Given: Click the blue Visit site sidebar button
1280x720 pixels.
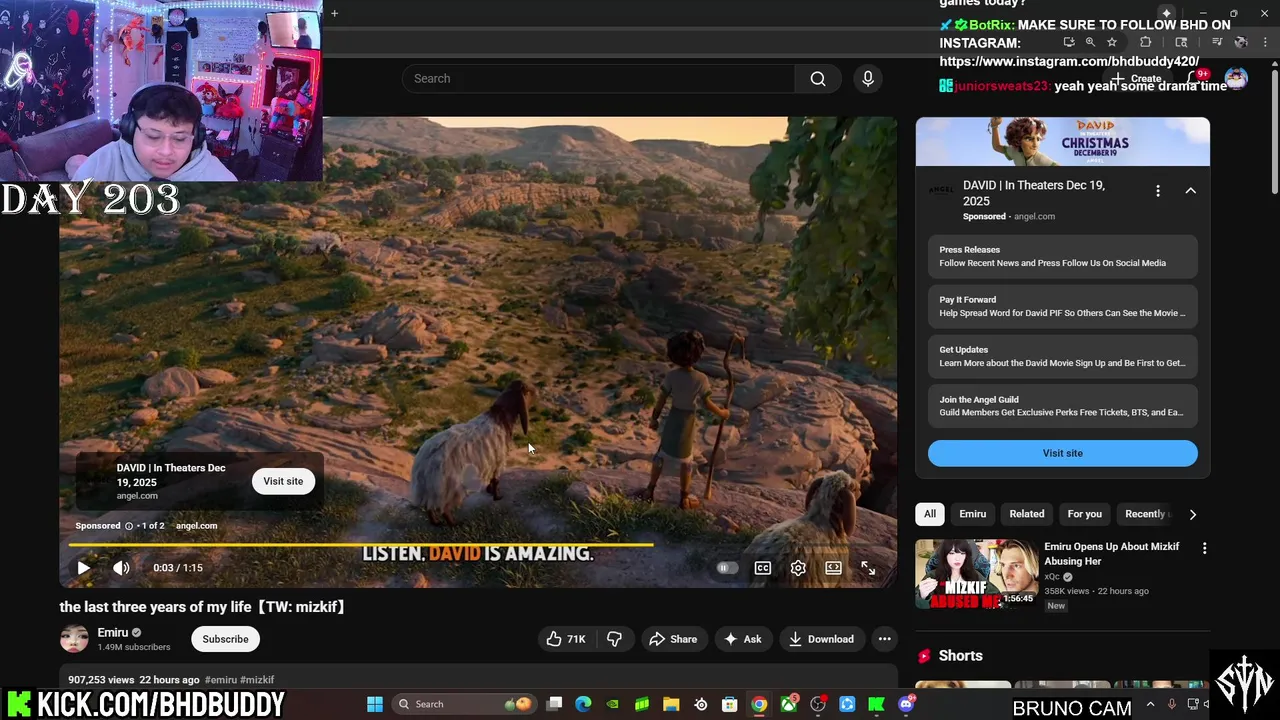Looking at the screenshot, I should pos(1062,453).
